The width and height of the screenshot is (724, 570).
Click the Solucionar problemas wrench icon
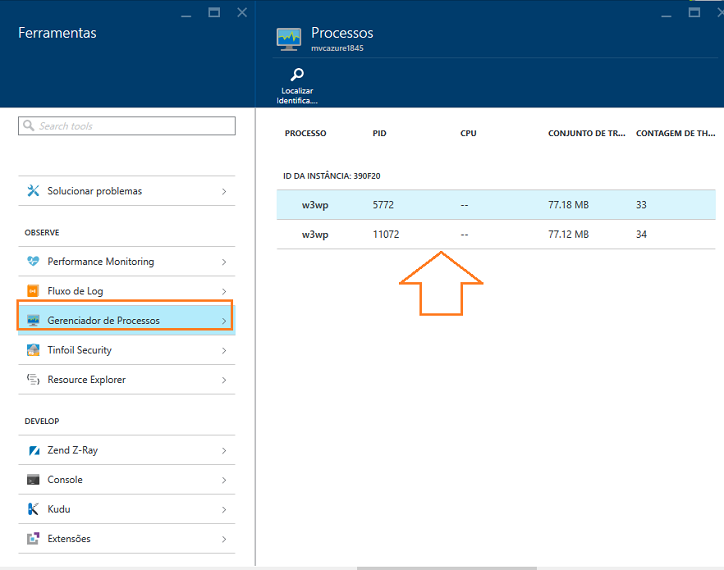coord(33,191)
